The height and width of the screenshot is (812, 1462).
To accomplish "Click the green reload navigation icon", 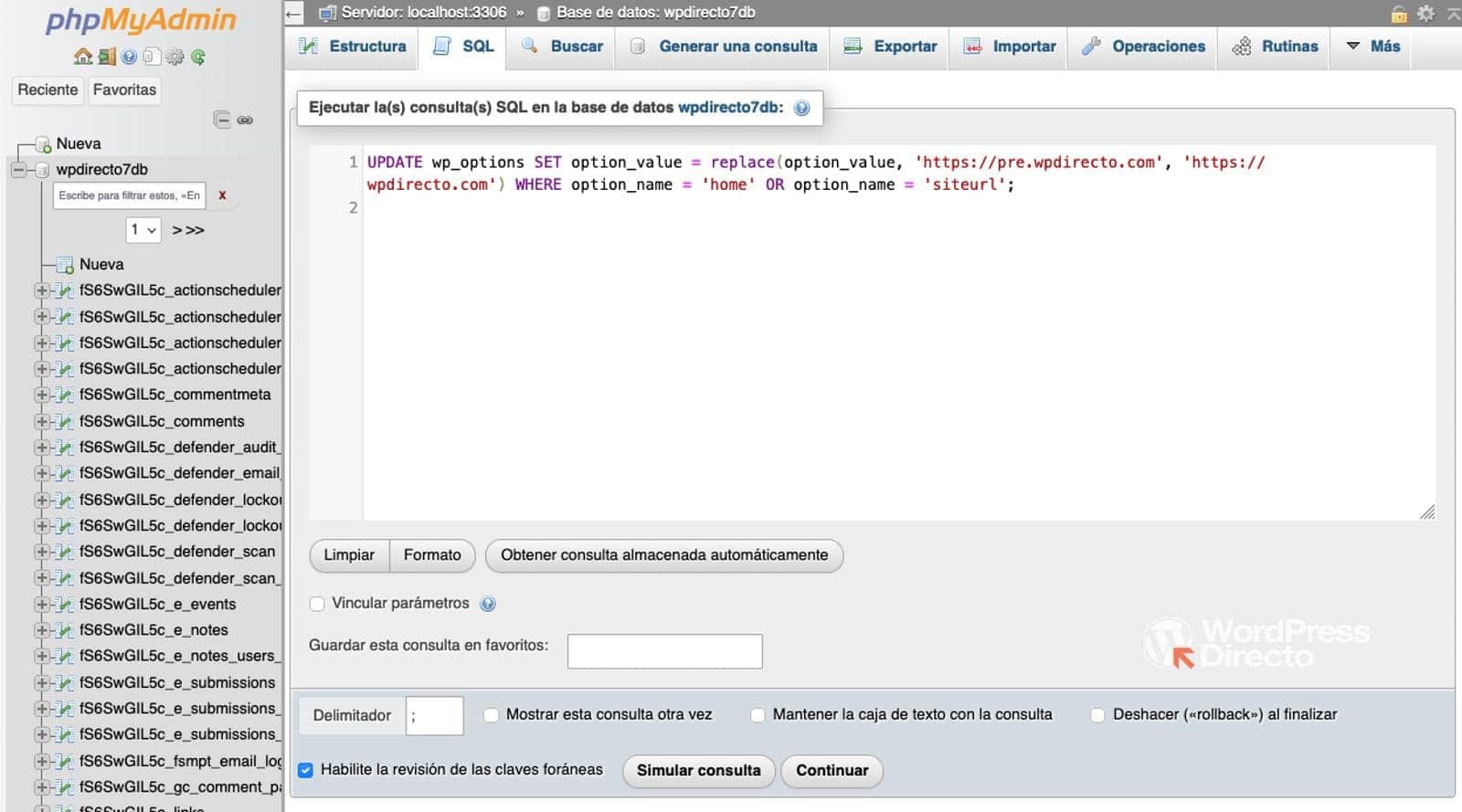I will point(198,57).
